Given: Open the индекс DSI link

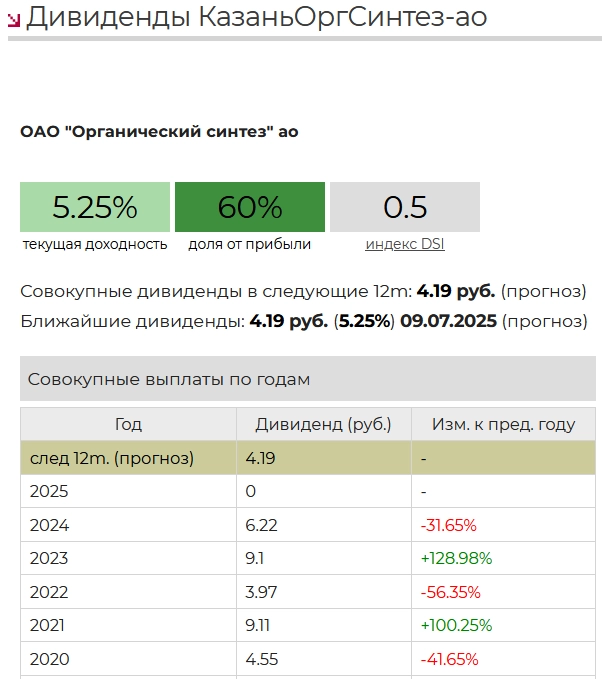Looking at the screenshot, I should click(x=404, y=244).
